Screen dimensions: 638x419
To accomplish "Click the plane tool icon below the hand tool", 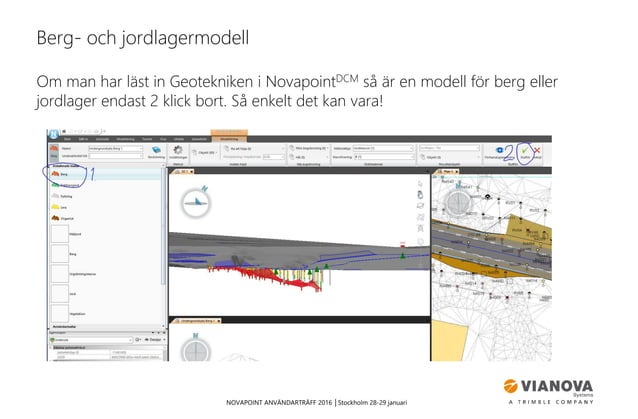I will coord(420,206).
